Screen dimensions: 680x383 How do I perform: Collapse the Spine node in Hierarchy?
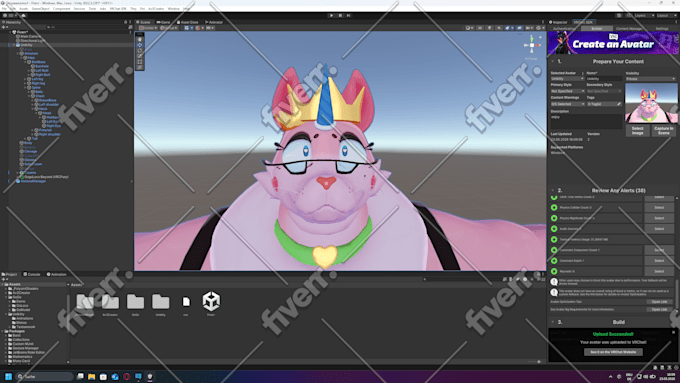tap(25, 88)
